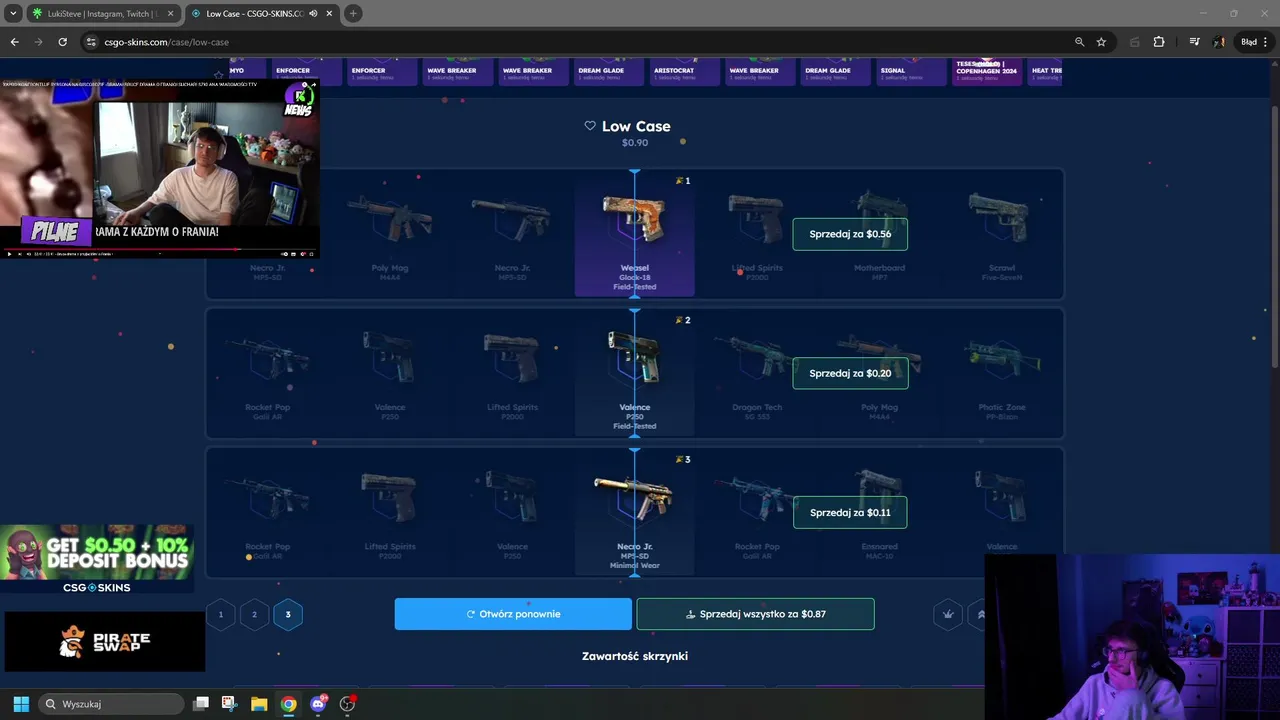Click Sprzedaj wszystko za $0.87
The width and height of the screenshot is (1280, 720).
click(x=755, y=614)
